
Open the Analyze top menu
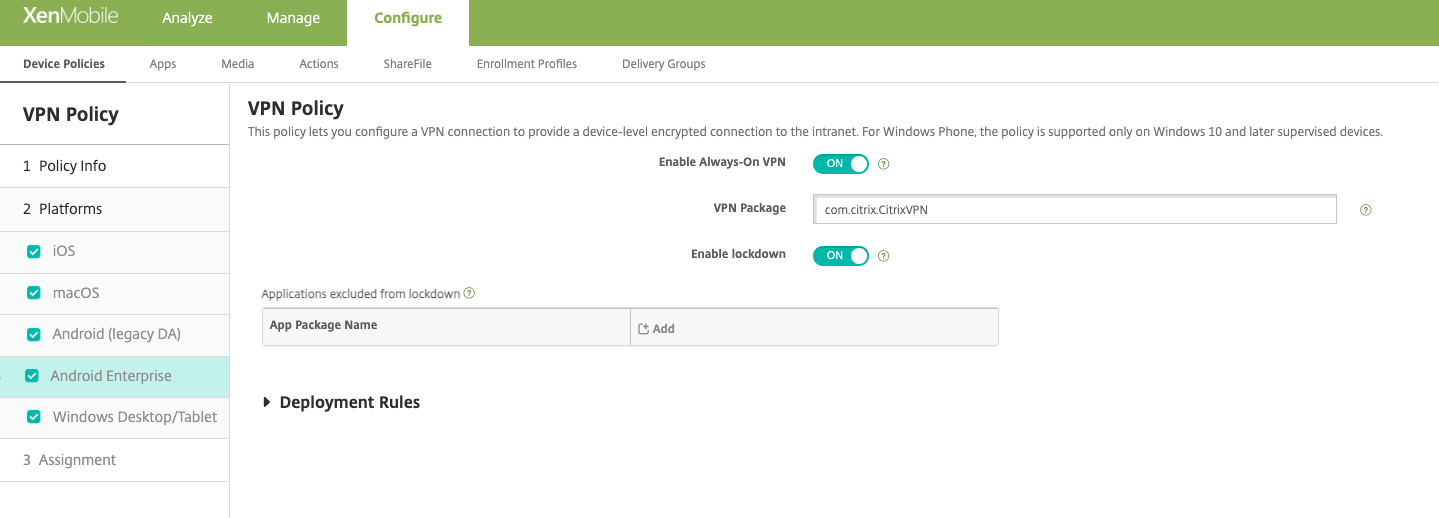point(187,18)
